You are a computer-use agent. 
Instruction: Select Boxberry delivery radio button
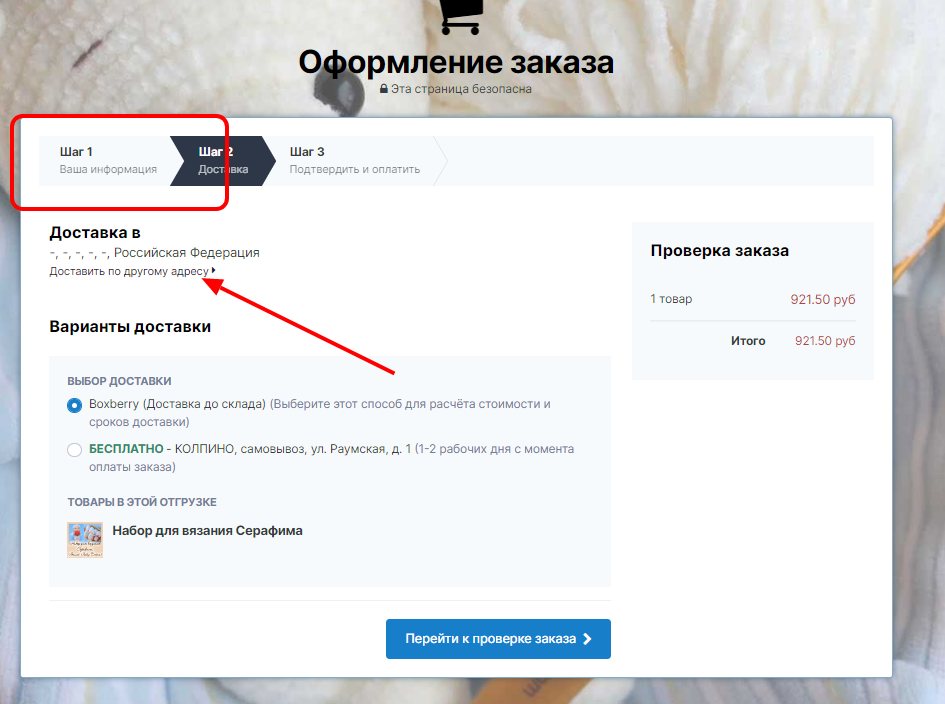pyautogui.click(x=74, y=405)
